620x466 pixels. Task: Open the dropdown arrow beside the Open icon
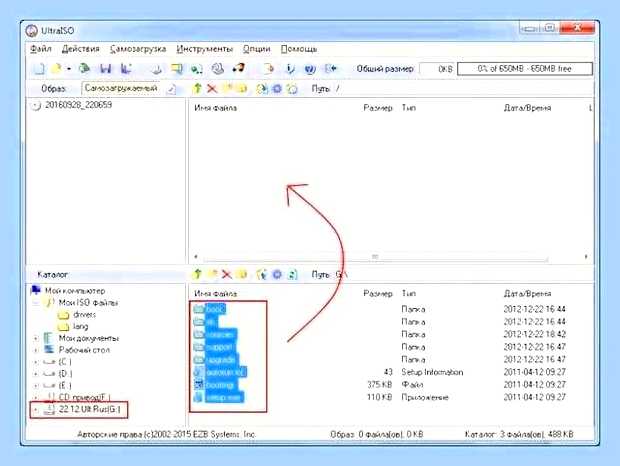tap(69, 69)
